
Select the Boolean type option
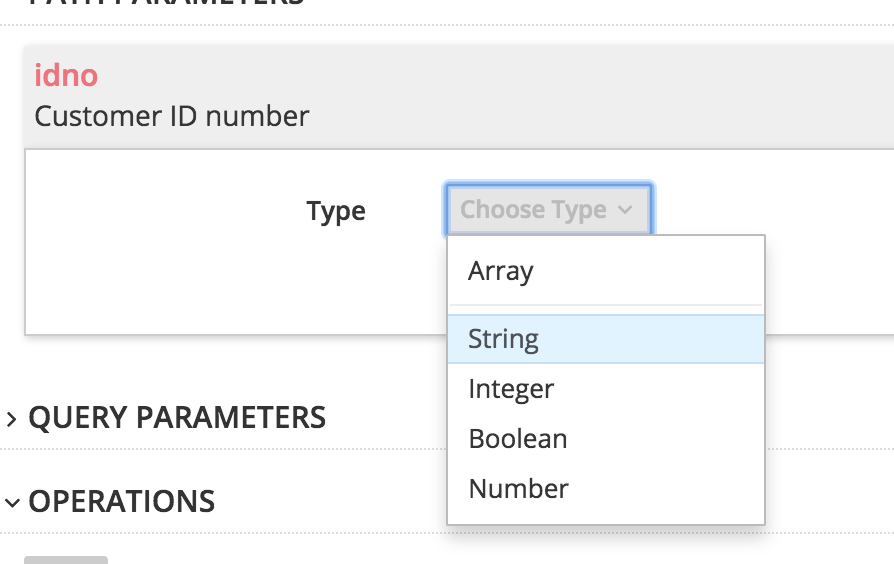pos(518,439)
